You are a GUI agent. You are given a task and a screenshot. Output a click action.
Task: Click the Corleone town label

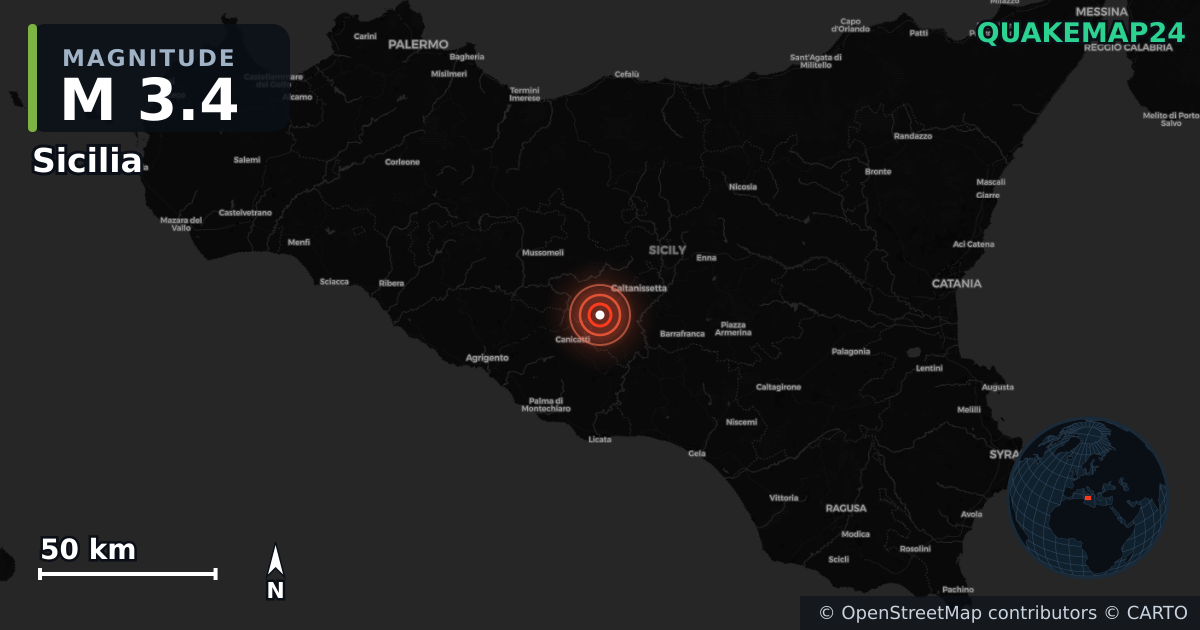[403, 162]
